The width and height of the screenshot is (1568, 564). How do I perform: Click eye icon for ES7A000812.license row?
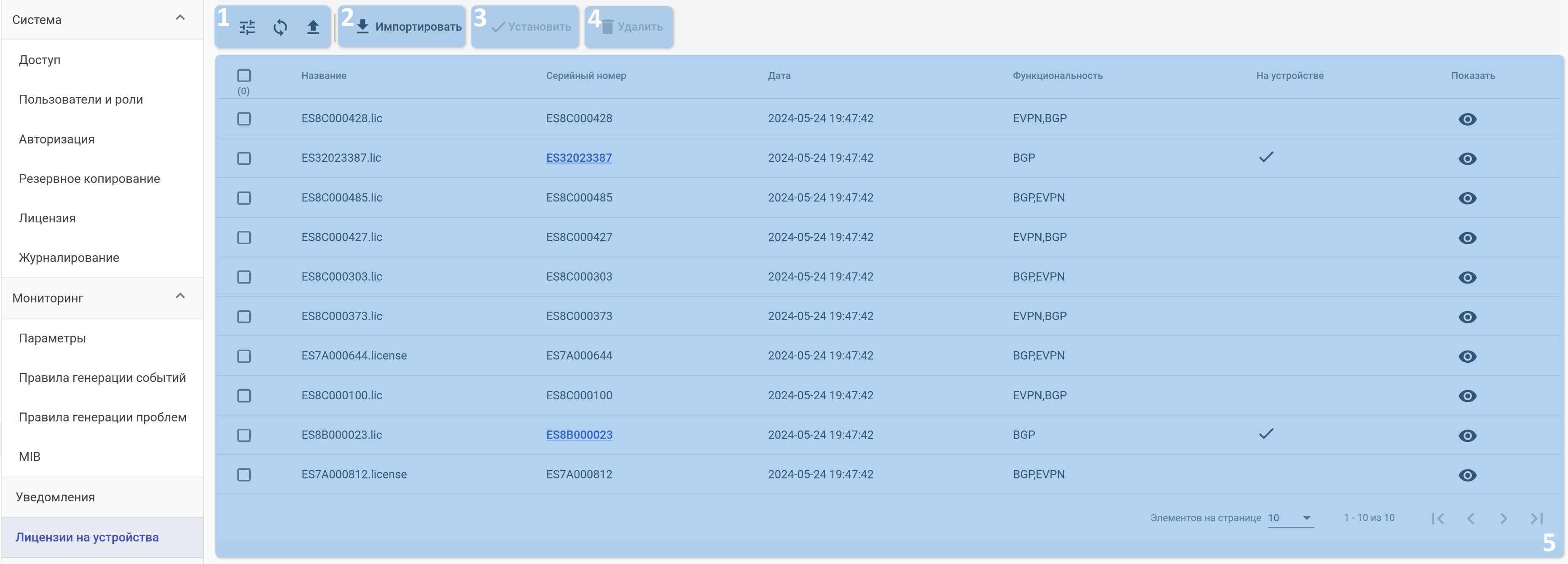[x=1467, y=475]
